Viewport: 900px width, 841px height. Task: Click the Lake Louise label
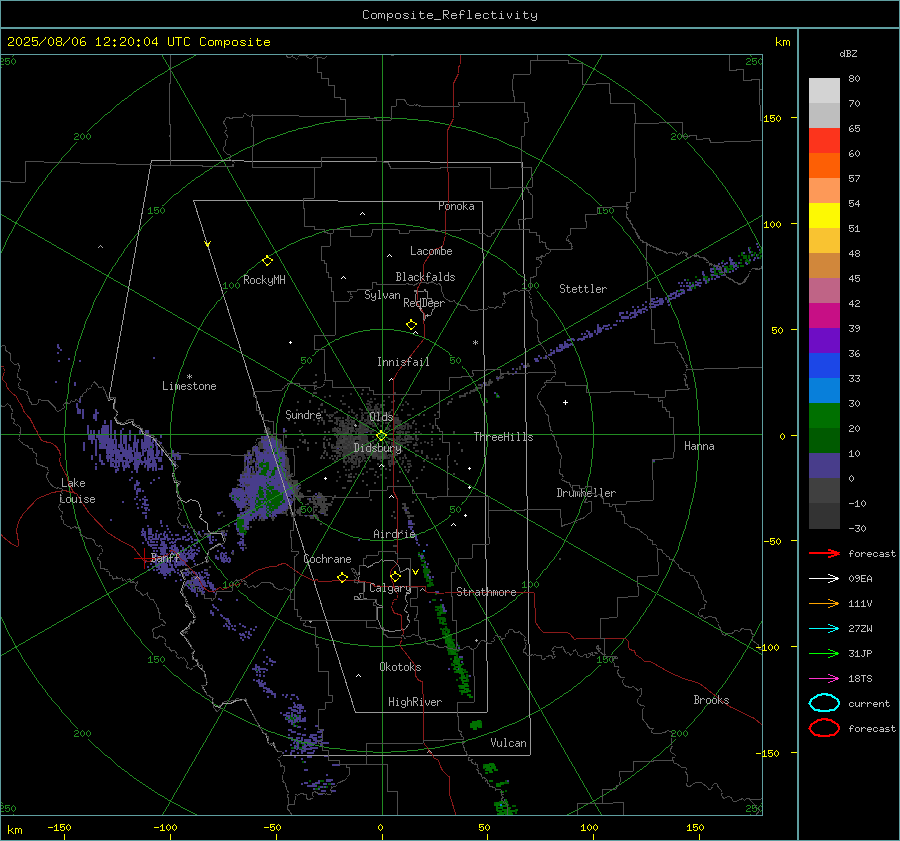(x=77, y=491)
